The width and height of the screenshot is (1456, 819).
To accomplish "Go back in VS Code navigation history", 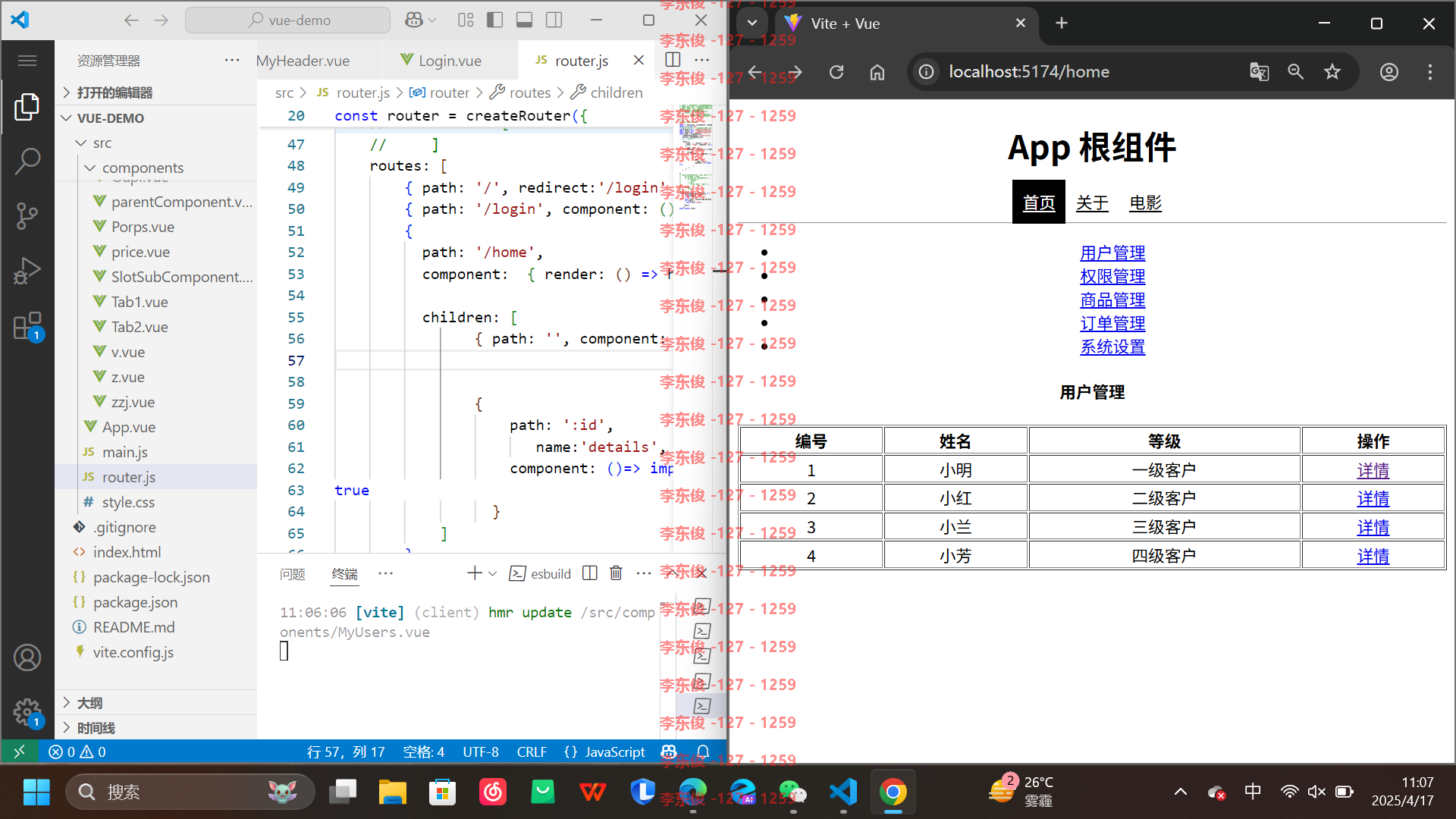I will (x=131, y=20).
